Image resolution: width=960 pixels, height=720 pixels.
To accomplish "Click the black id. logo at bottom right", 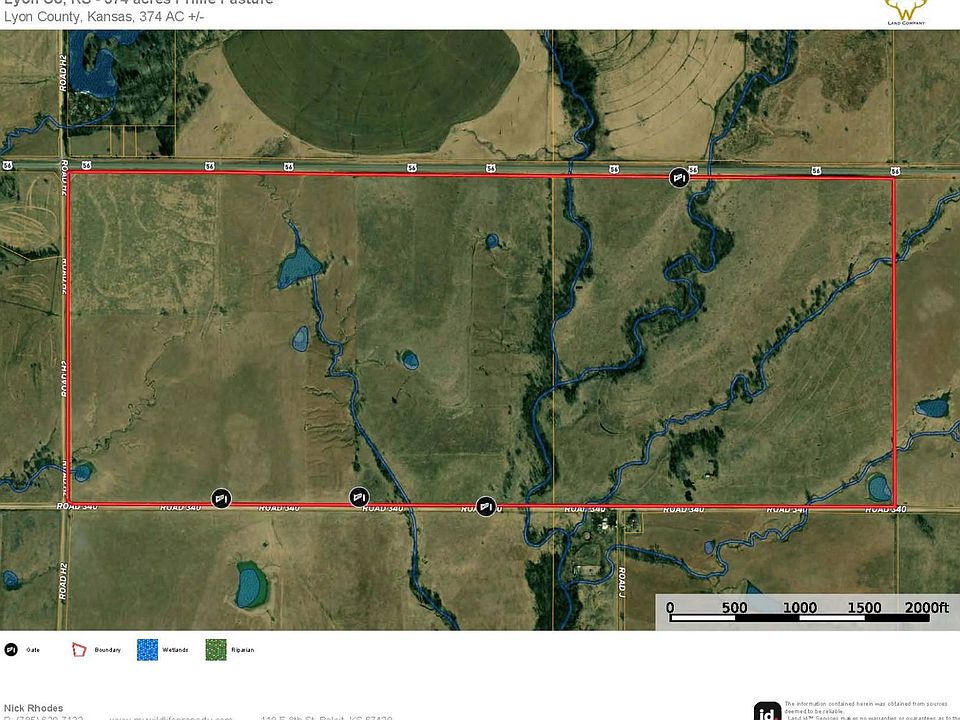I will tap(766, 710).
